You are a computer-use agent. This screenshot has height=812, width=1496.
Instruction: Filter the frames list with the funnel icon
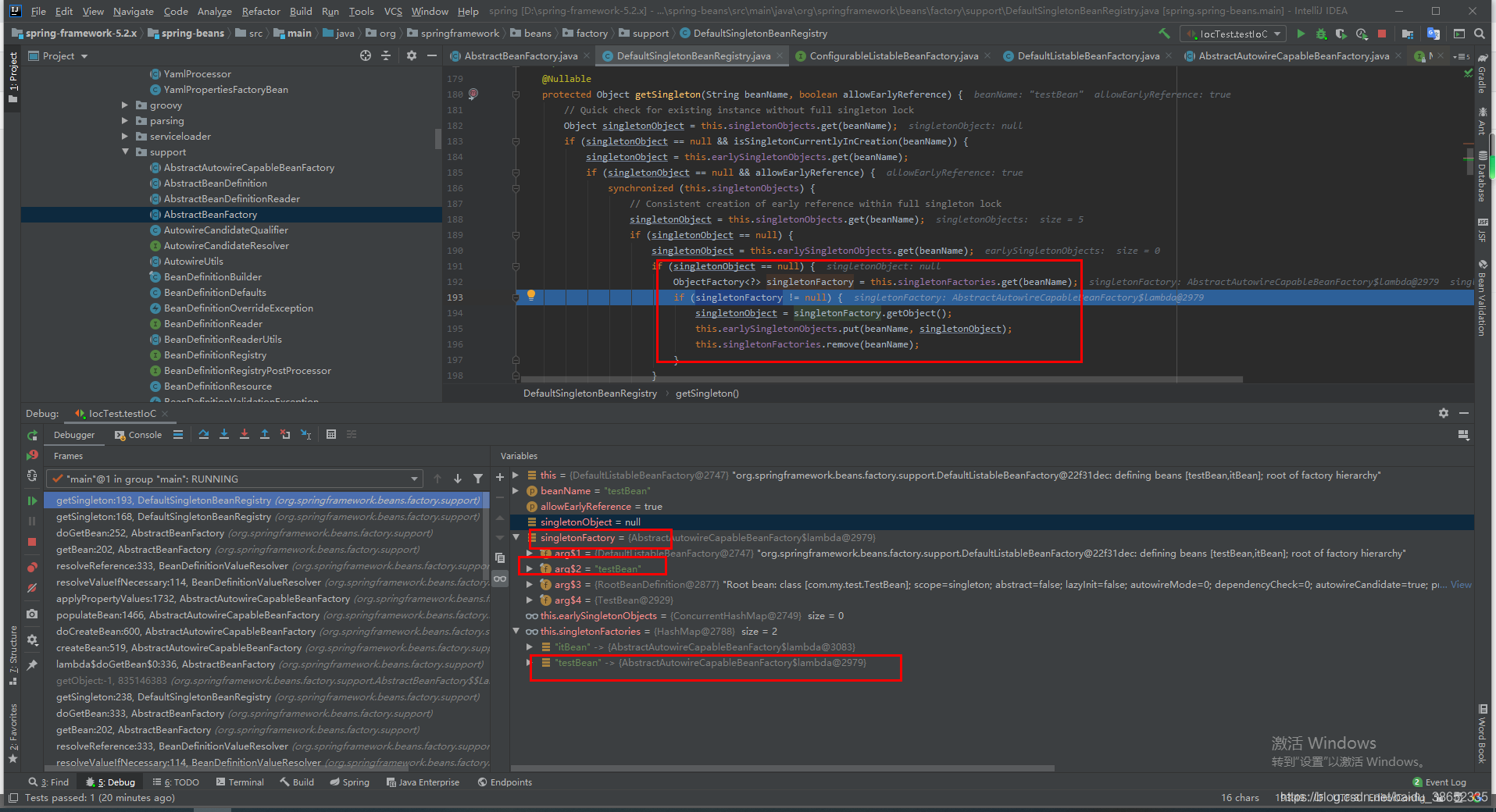(478, 479)
